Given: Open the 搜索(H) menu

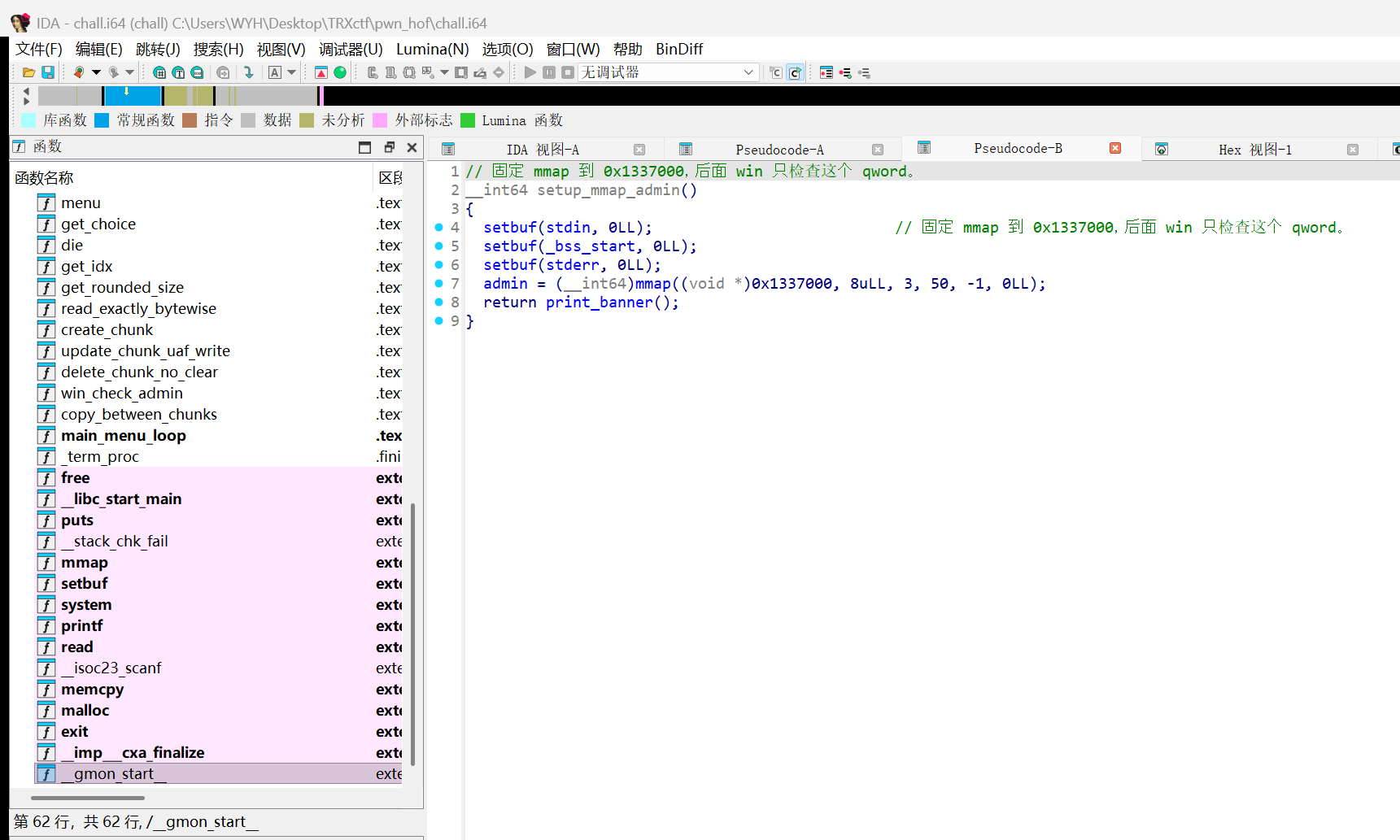Looking at the screenshot, I should [x=218, y=49].
